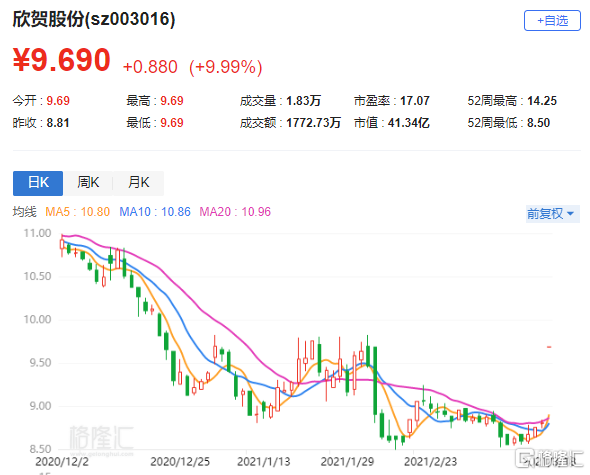Switch to the 周K weekly tab

tap(88, 183)
